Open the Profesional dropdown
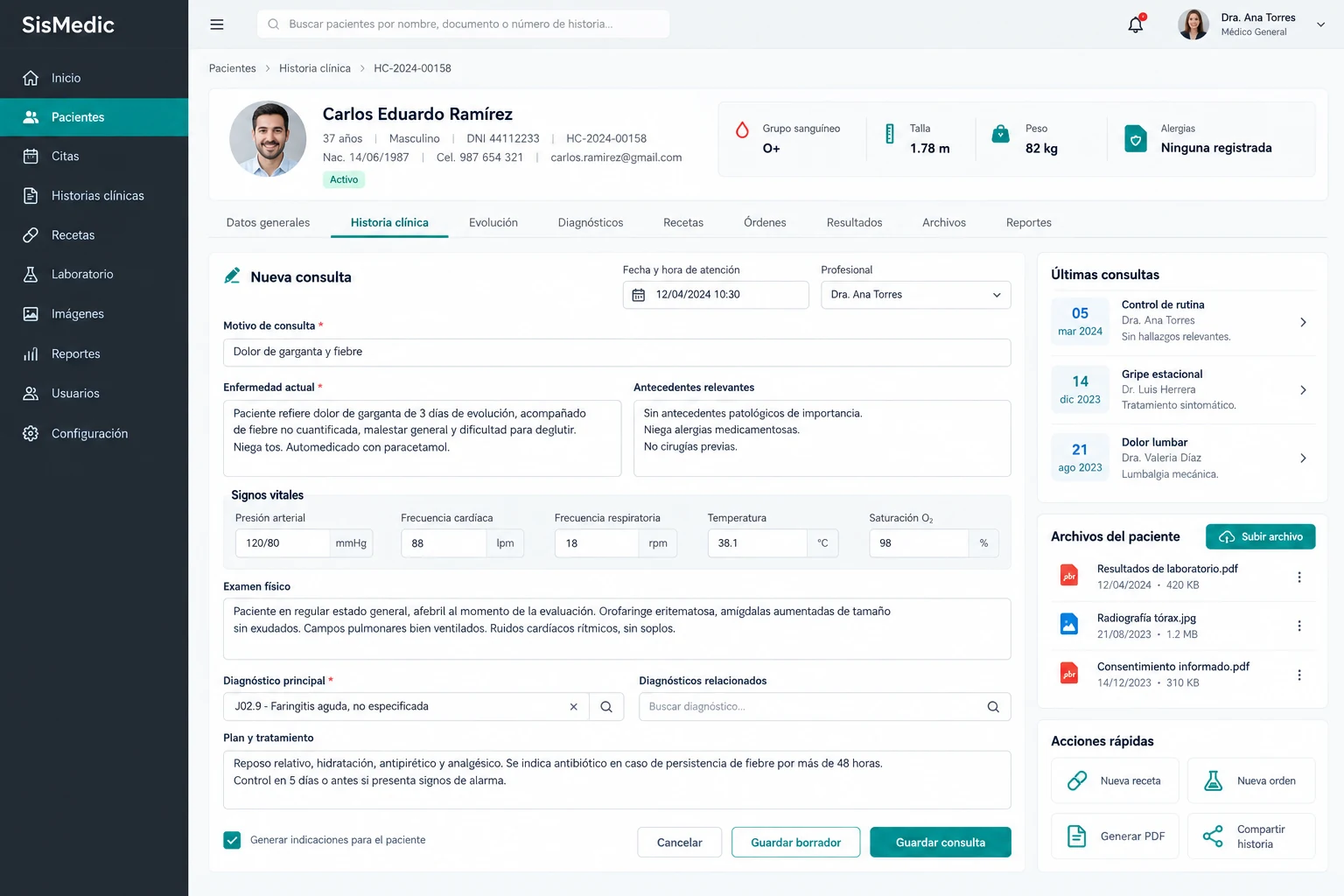The width and height of the screenshot is (1344, 896). [915, 295]
